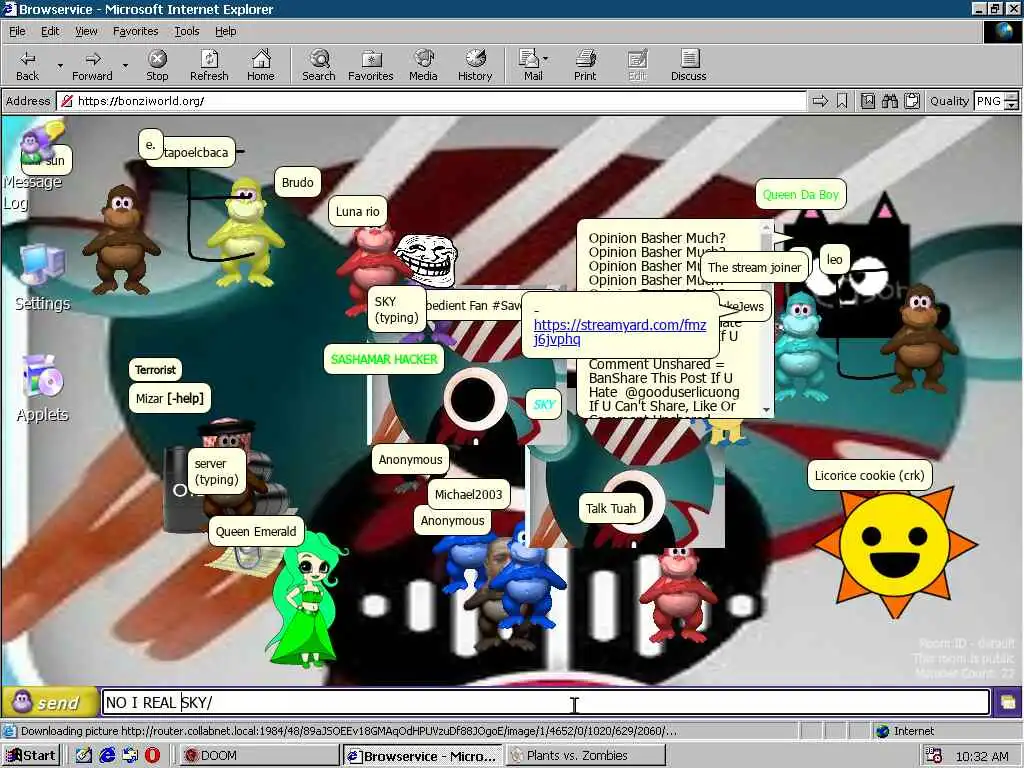The width and height of the screenshot is (1024, 768).
Task: Click the clipboard icon beside Quality
Action: 912,101
